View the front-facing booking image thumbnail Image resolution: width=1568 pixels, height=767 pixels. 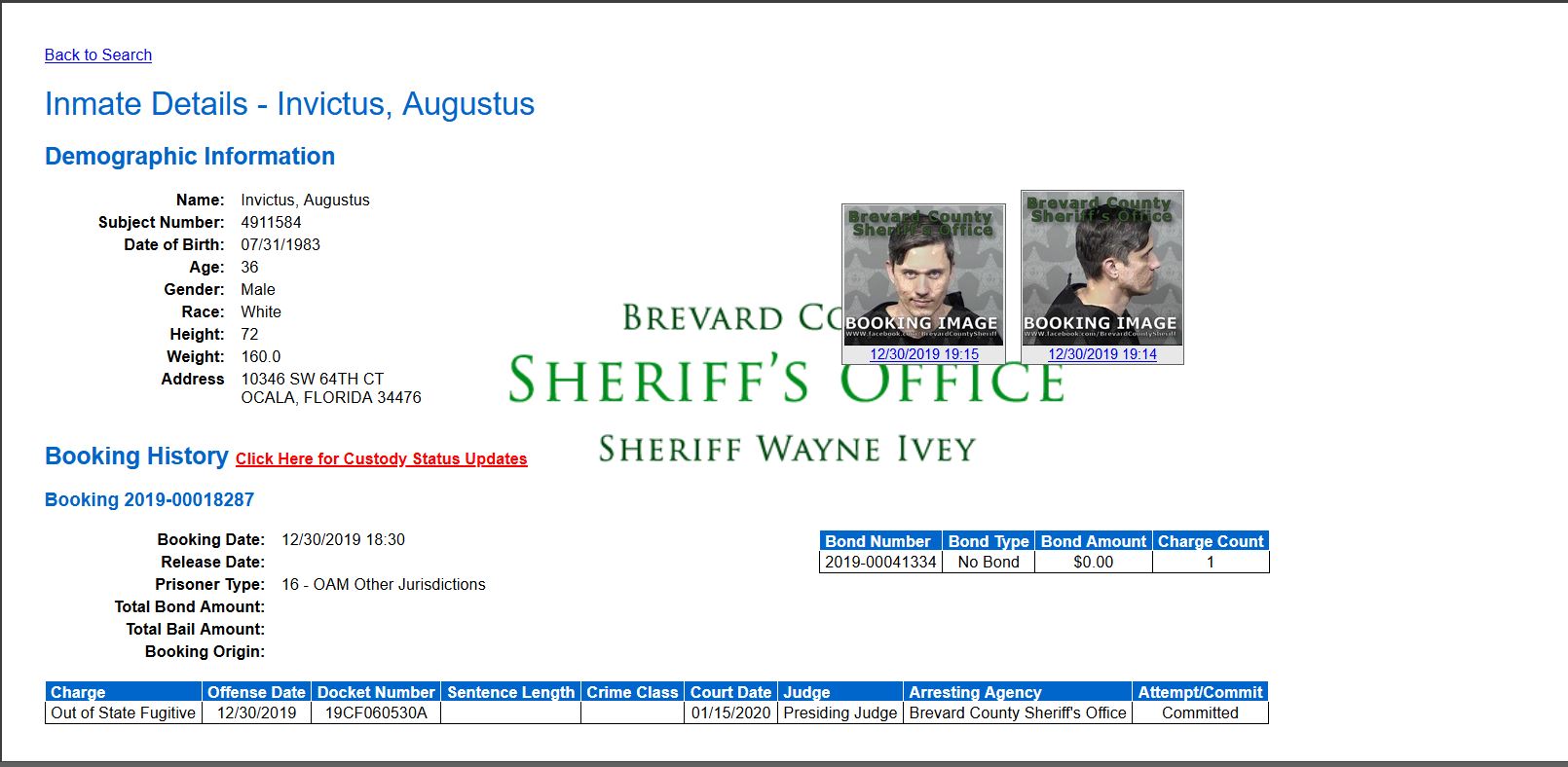point(923,274)
